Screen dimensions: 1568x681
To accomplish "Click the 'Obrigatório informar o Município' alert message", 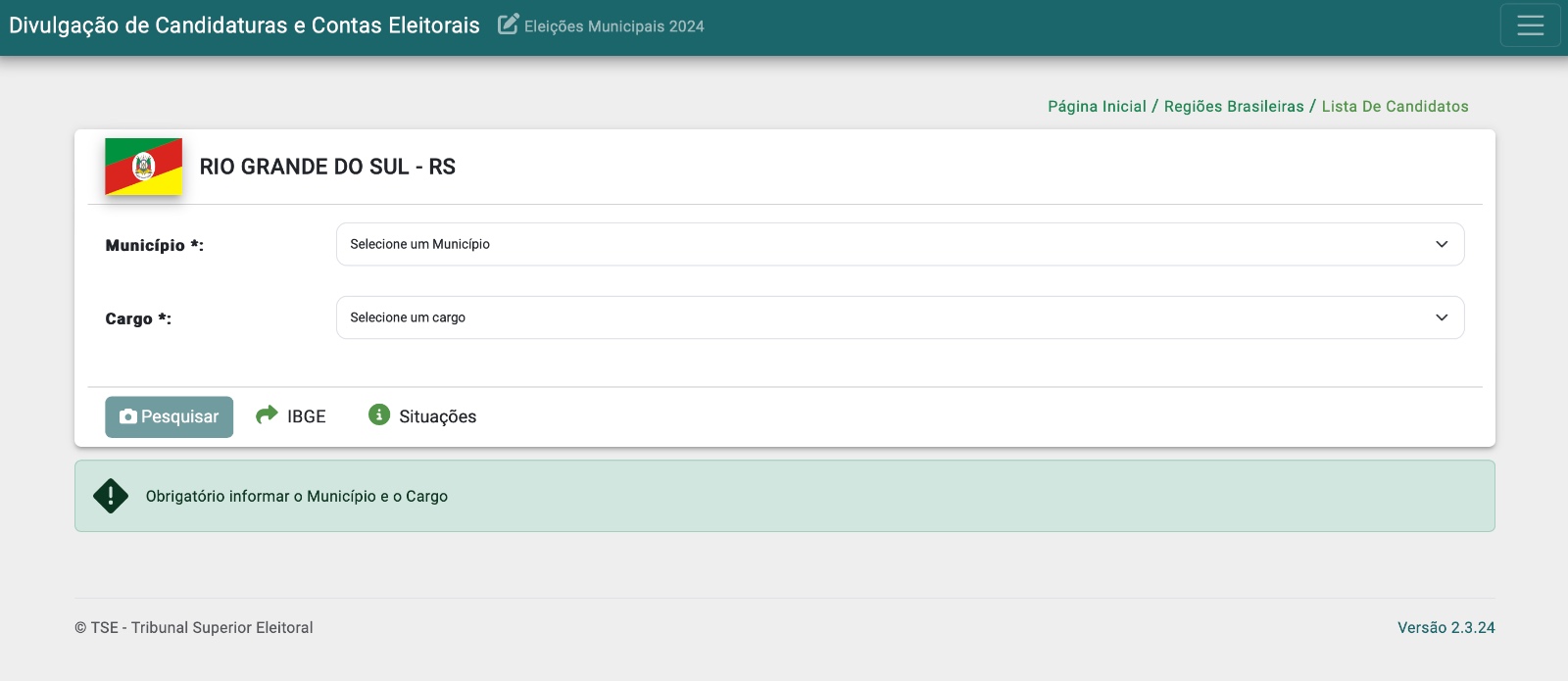I will coord(297,497).
